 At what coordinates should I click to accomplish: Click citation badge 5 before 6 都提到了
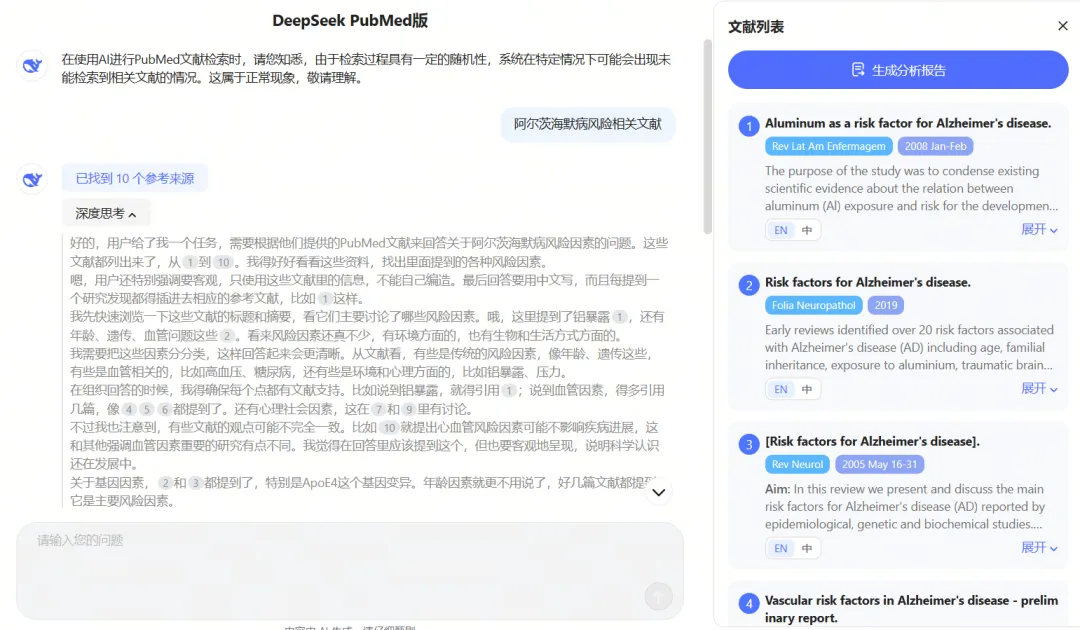coord(146,409)
